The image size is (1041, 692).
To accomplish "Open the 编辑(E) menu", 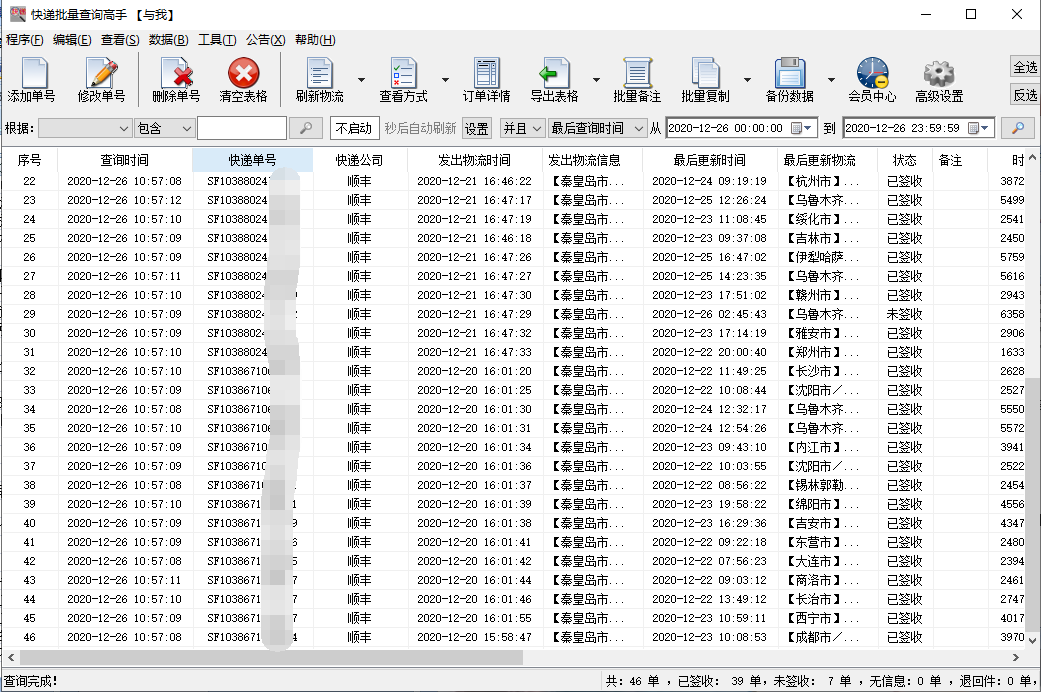I will 72,40.
